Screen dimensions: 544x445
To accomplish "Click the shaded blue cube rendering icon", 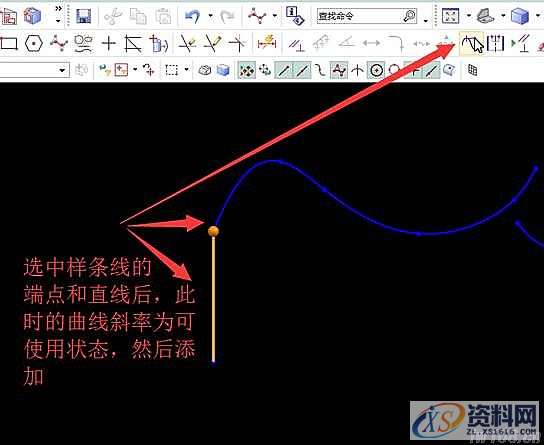I will coord(519,16).
